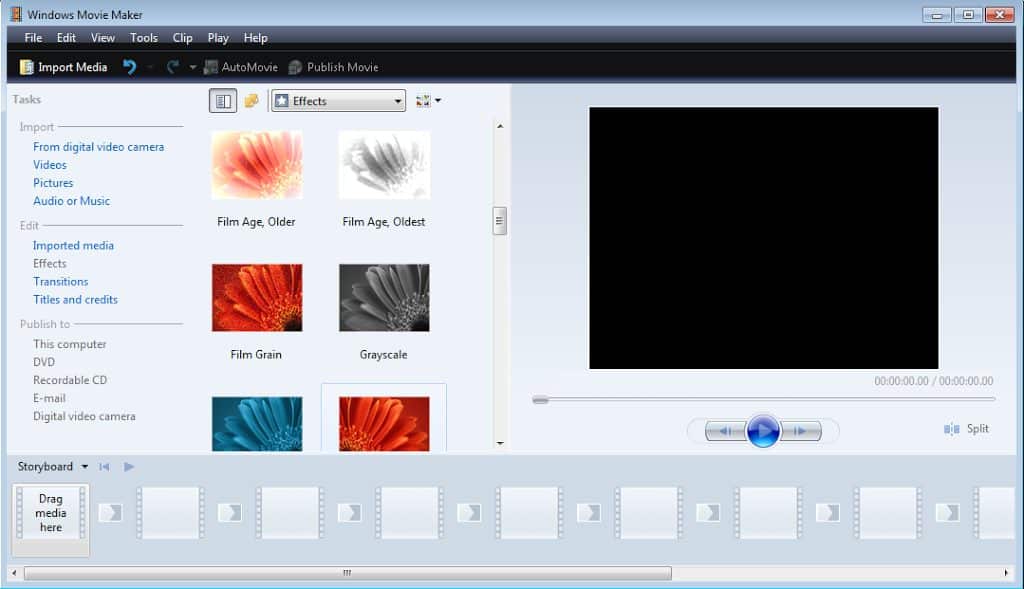
Task: Step to the previous frame
Action: [x=726, y=431]
